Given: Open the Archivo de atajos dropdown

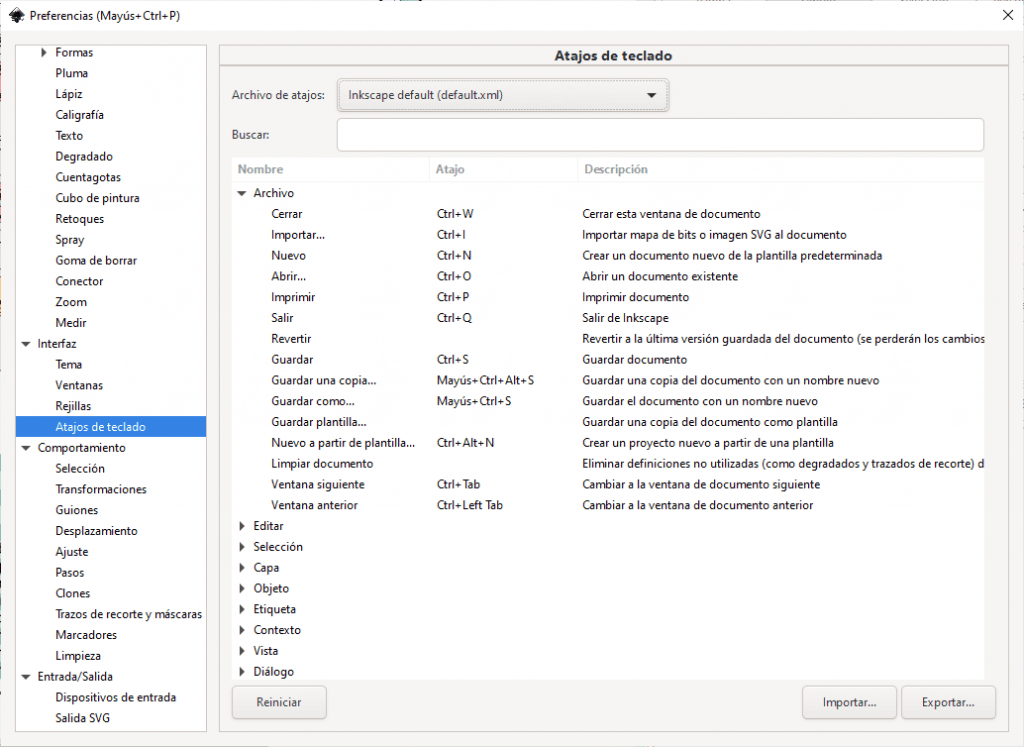Looking at the screenshot, I should point(503,95).
